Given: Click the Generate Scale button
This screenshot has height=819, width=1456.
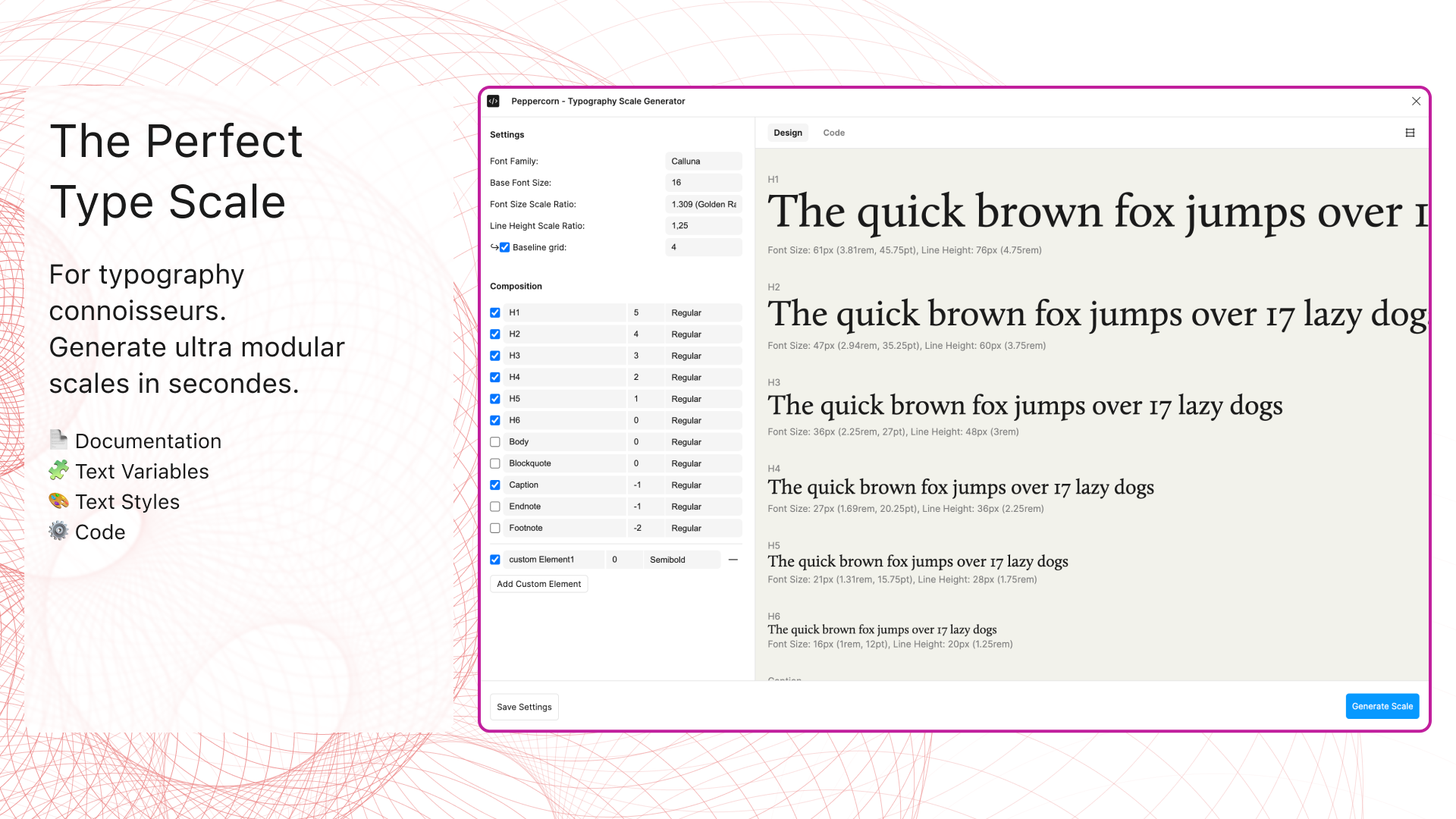Looking at the screenshot, I should pos(1382,706).
